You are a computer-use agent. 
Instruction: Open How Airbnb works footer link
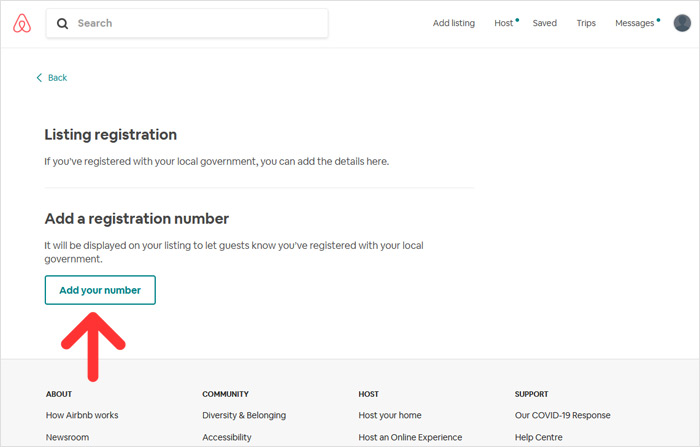(82, 415)
